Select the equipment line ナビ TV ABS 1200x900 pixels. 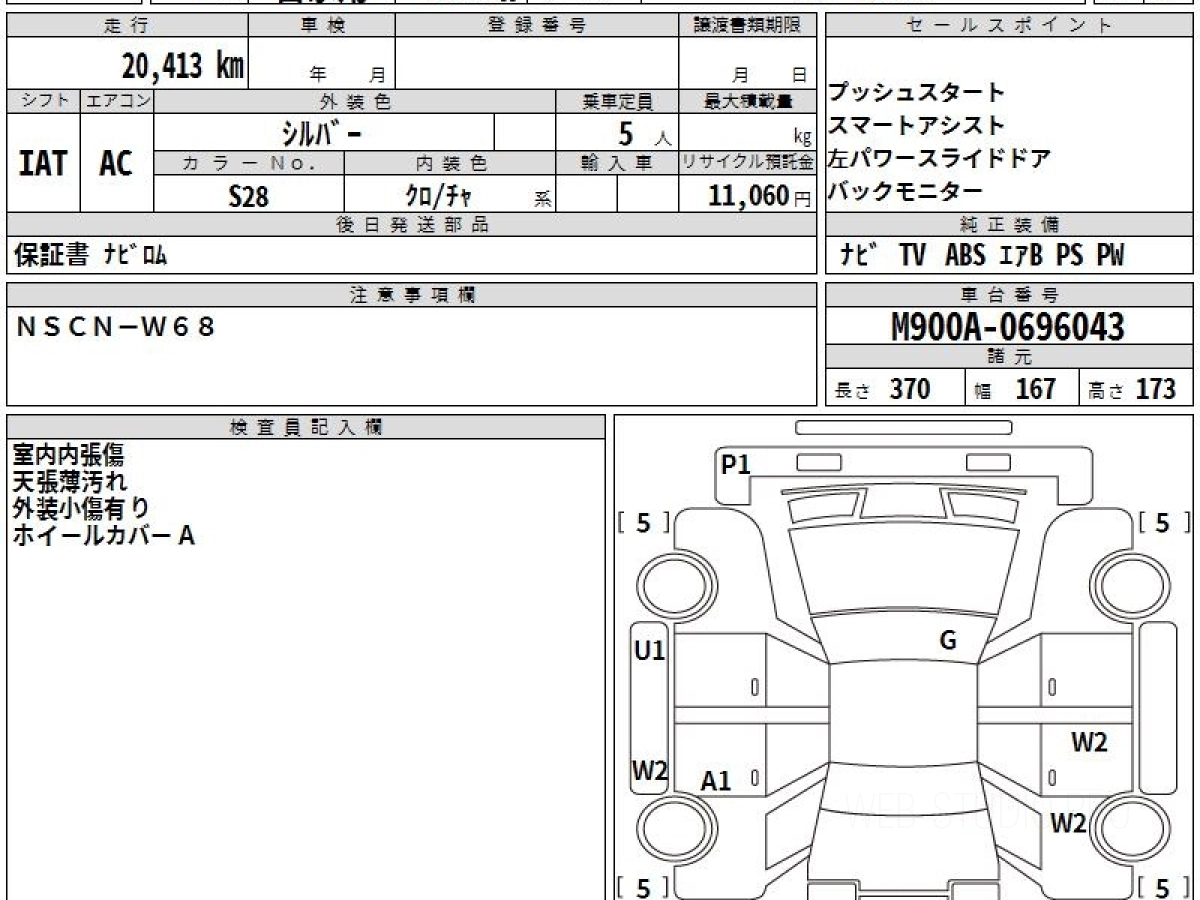click(x=983, y=256)
